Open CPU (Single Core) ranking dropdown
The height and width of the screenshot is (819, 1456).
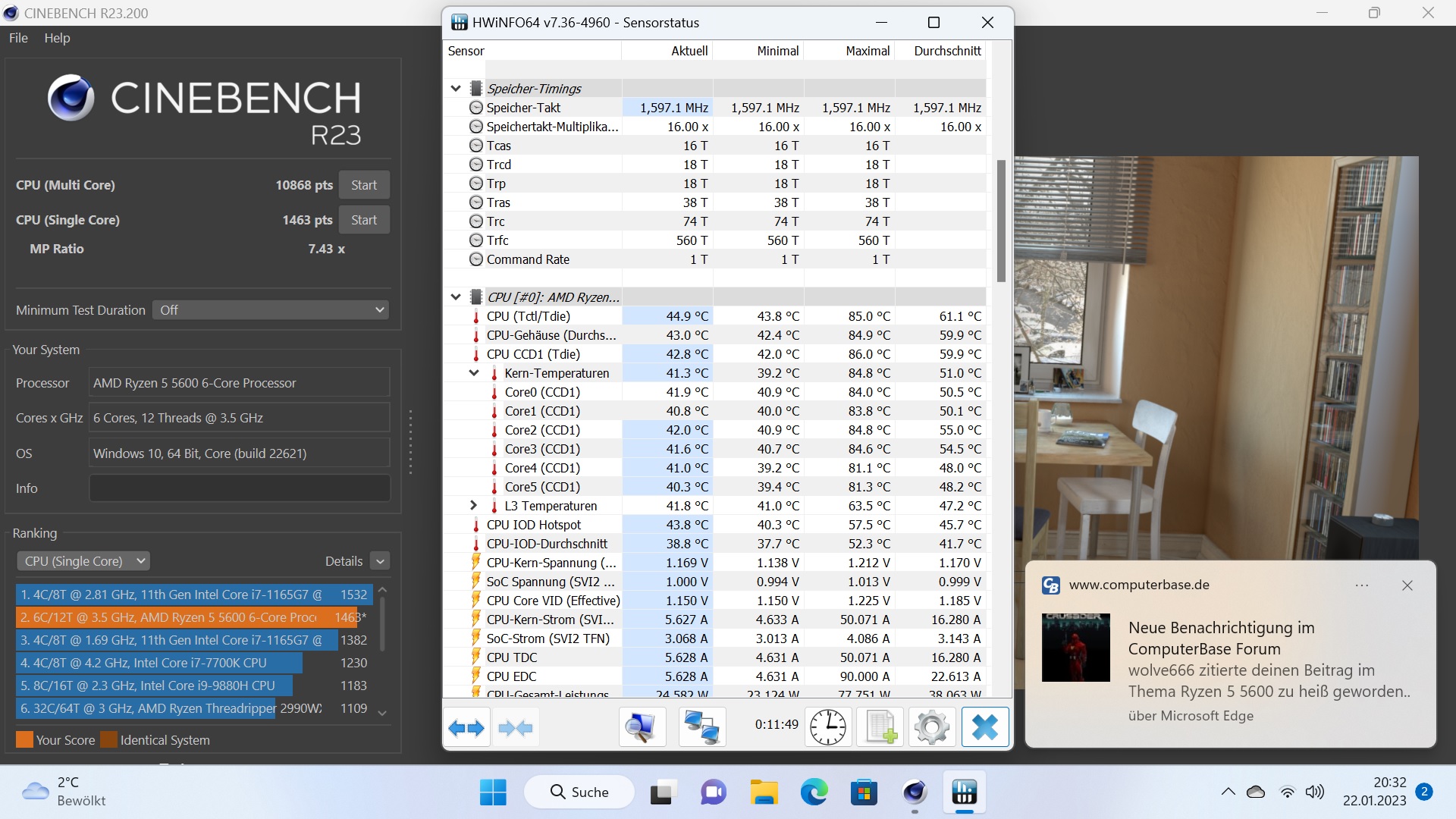[x=83, y=561]
